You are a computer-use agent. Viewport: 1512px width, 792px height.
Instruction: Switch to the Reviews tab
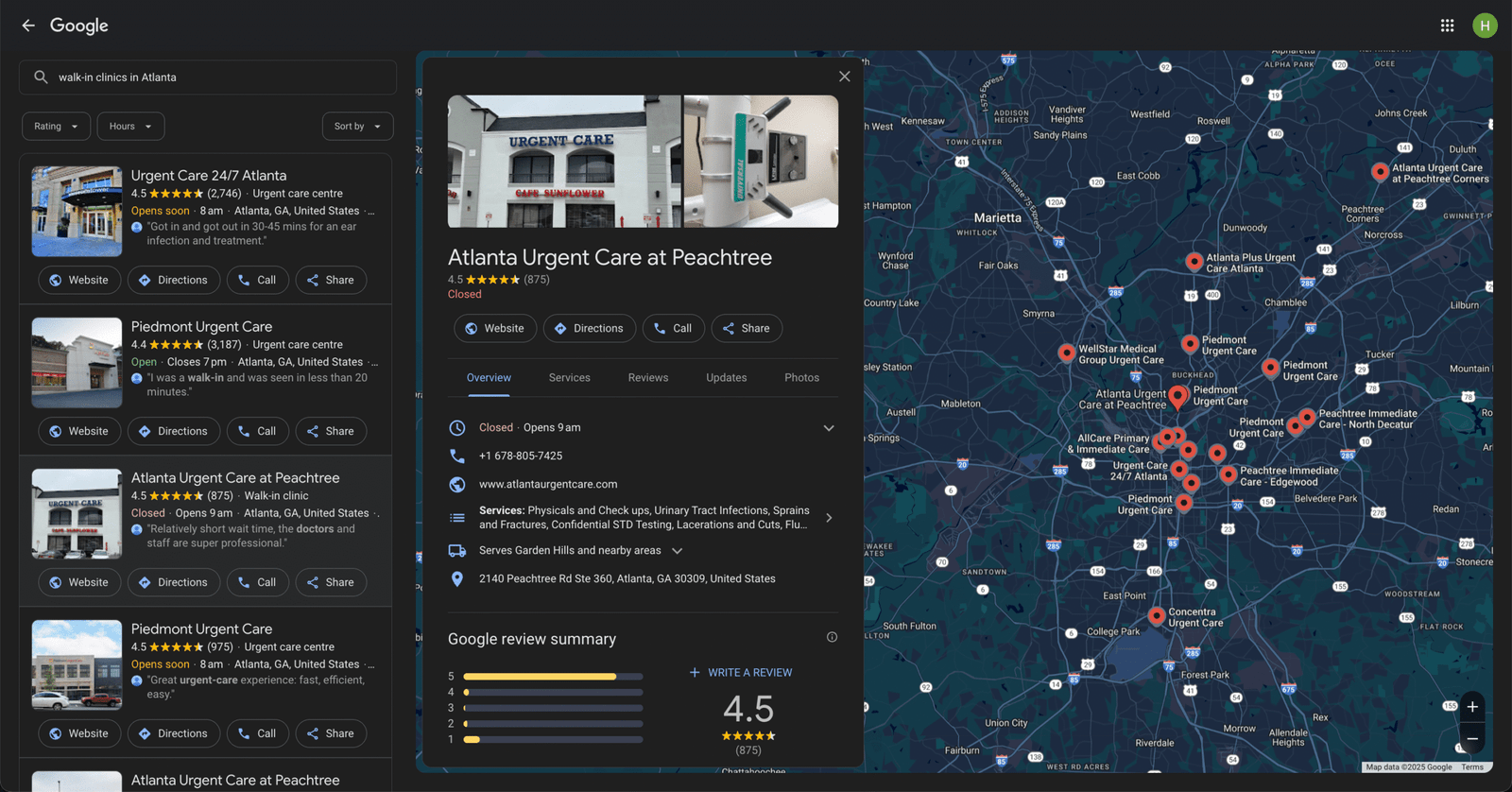[x=648, y=378]
